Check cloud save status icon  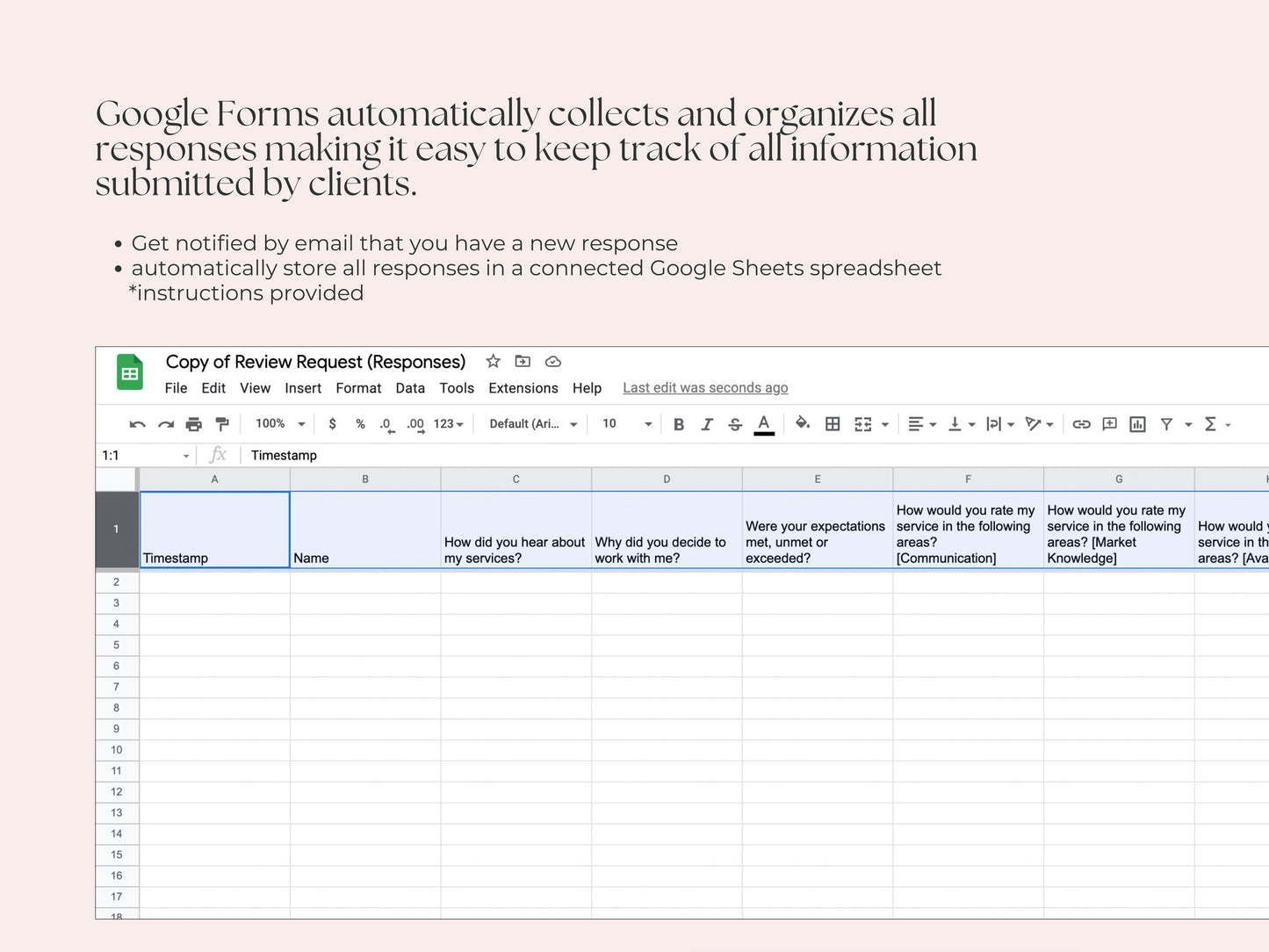click(x=552, y=361)
